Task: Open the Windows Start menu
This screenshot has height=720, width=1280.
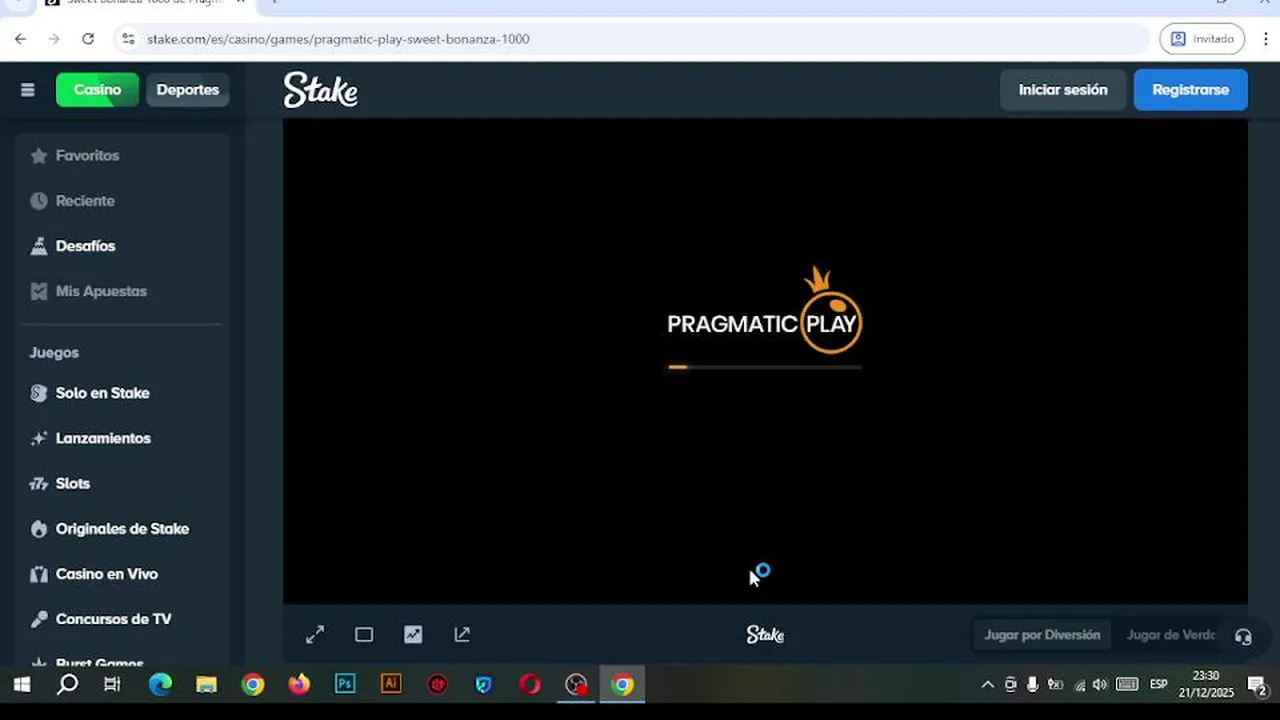Action: coord(21,685)
